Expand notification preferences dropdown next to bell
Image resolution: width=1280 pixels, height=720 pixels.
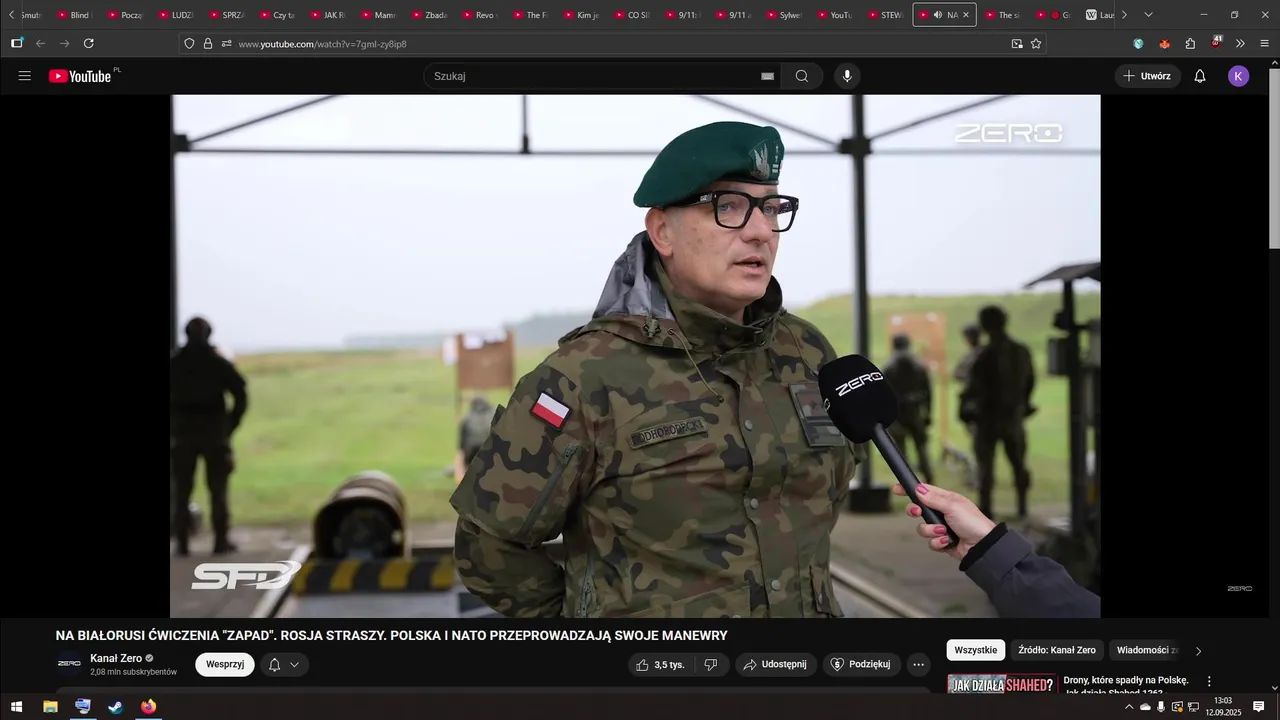294,665
